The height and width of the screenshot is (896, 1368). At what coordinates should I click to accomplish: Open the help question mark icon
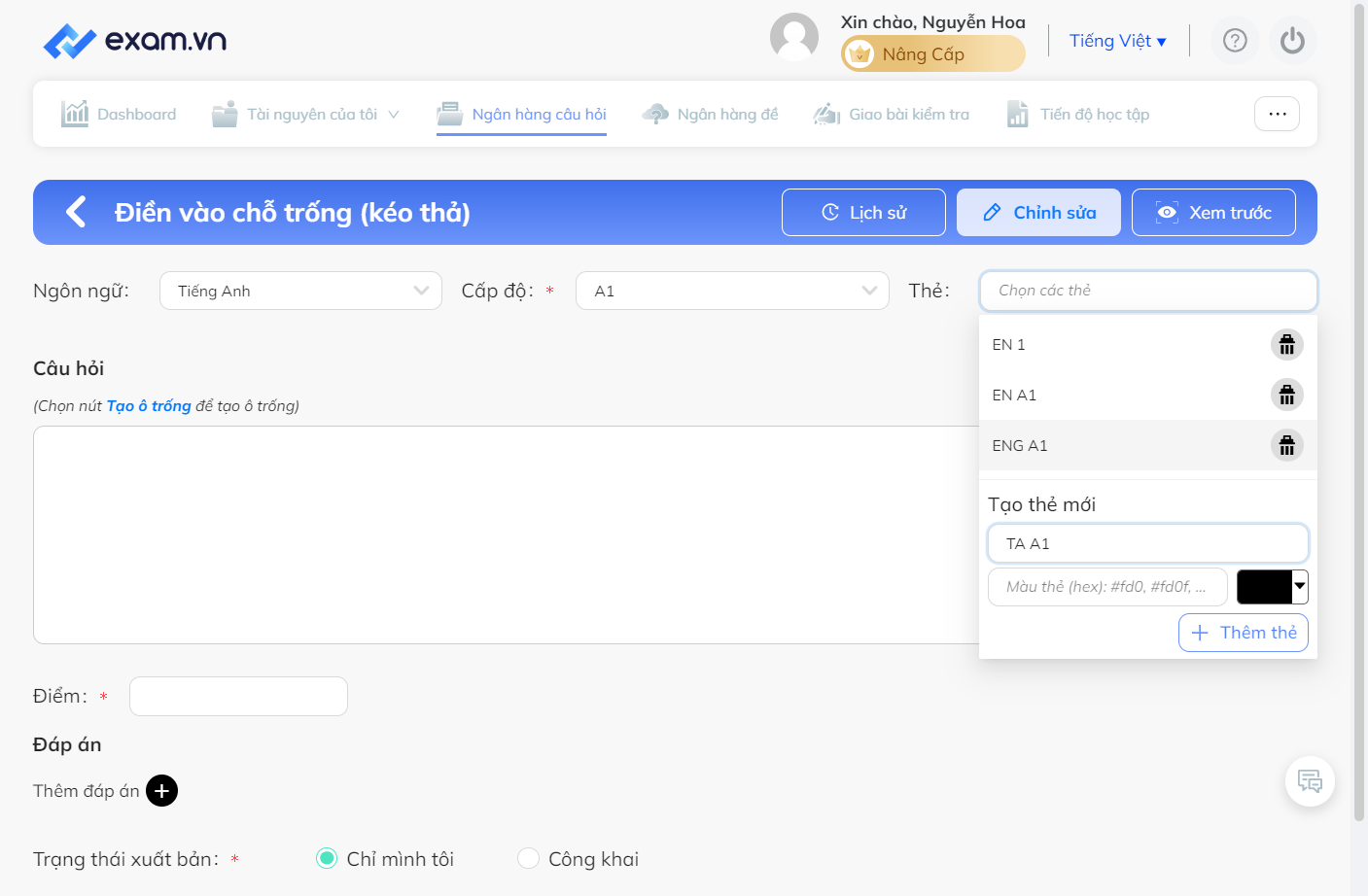pyautogui.click(x=1235, y=41)
